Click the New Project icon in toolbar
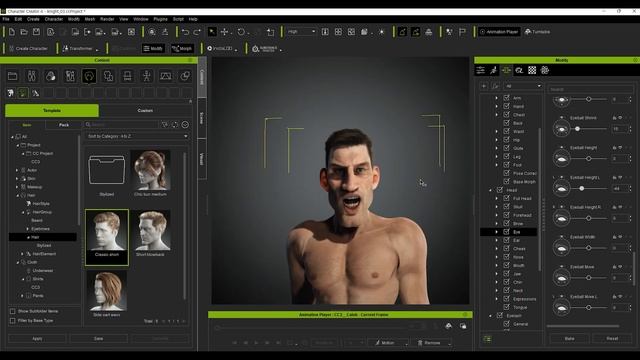 (11, 32)
